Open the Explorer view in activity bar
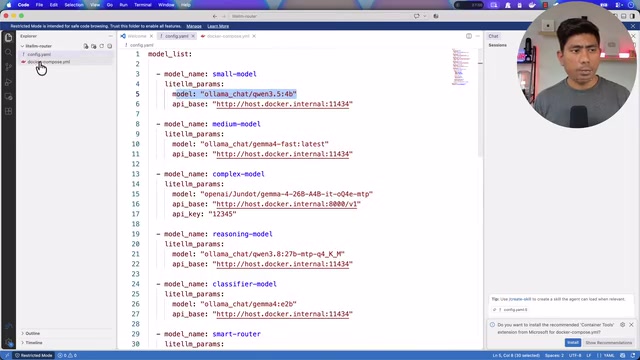Screen dimensions: 640x360 click(x=8, y=38)
